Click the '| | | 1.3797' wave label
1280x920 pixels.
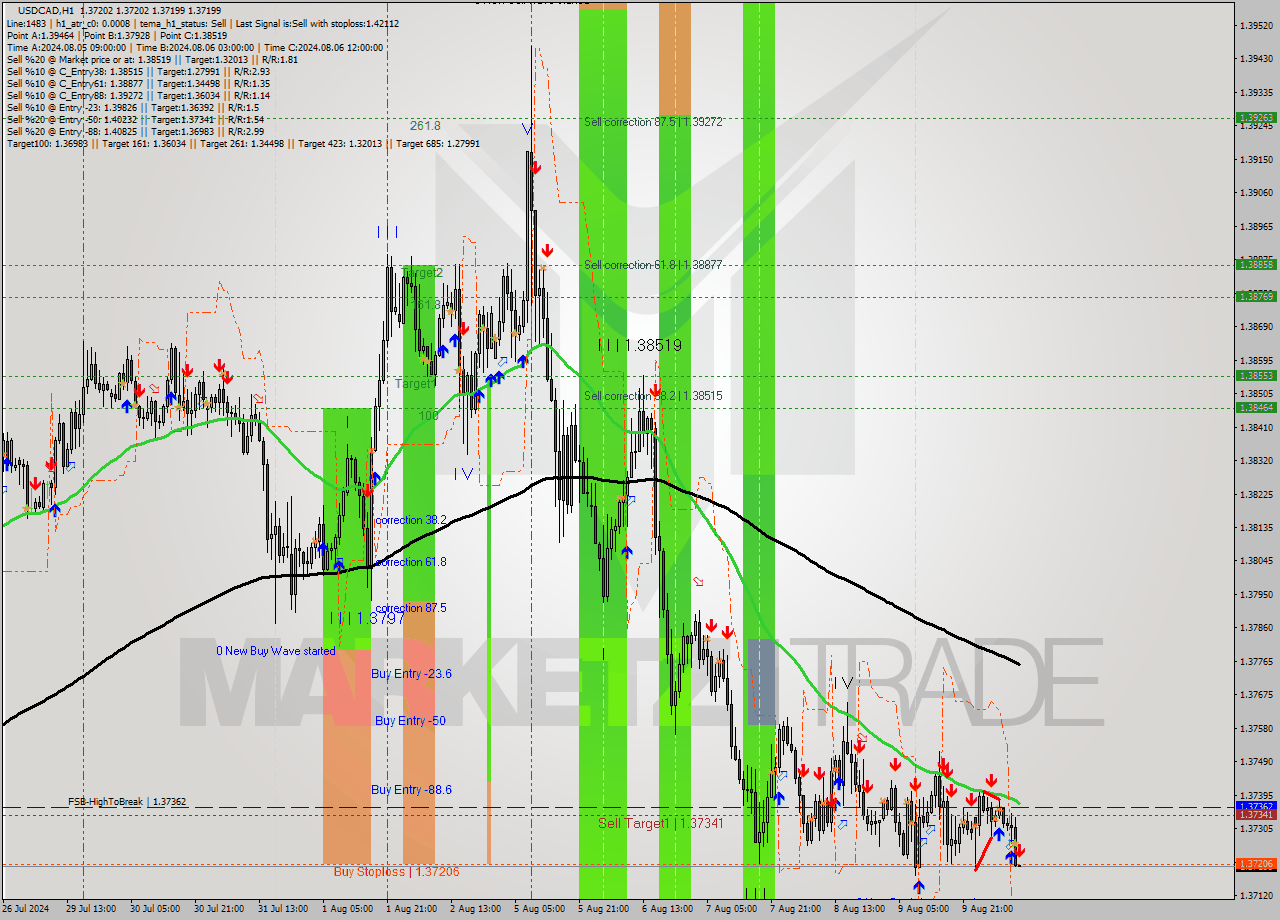[367, 618]
